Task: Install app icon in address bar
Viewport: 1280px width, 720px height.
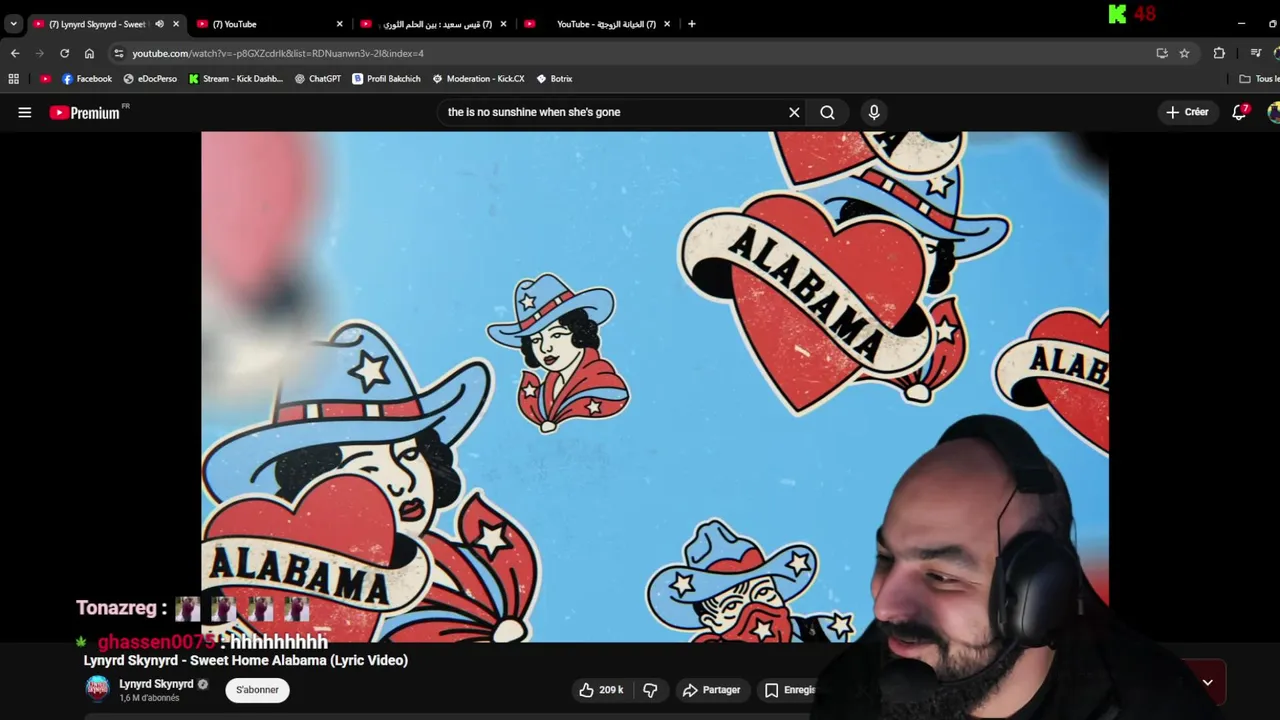Action: click(x=1162, y=53)
